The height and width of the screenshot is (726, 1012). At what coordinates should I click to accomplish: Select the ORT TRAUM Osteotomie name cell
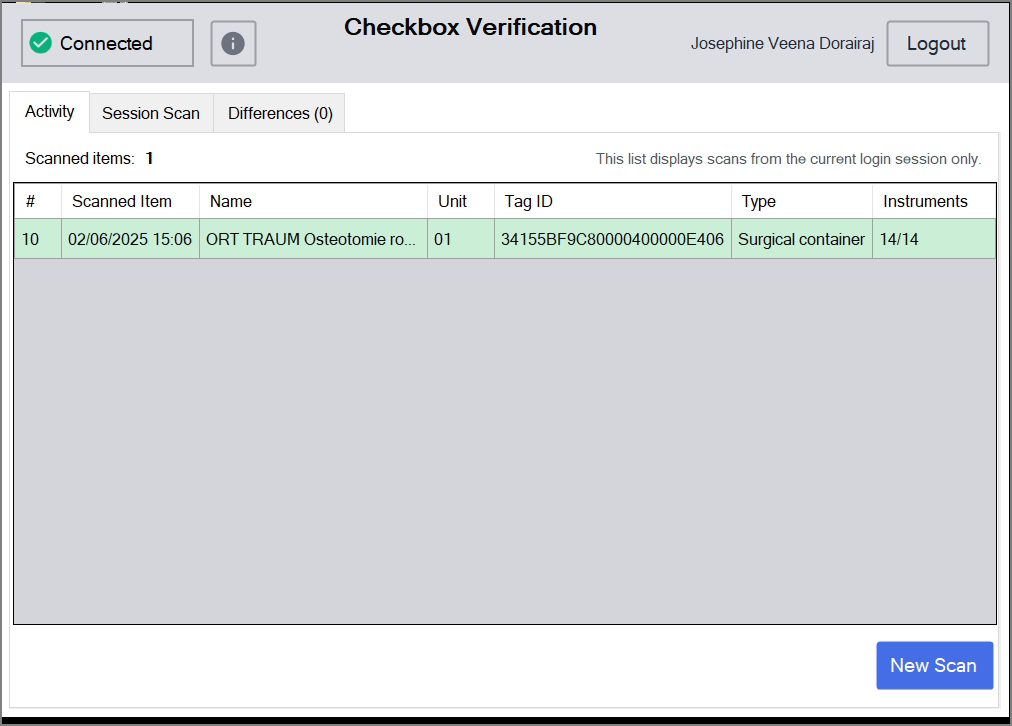pyautogui.click(x=313, y=239)
